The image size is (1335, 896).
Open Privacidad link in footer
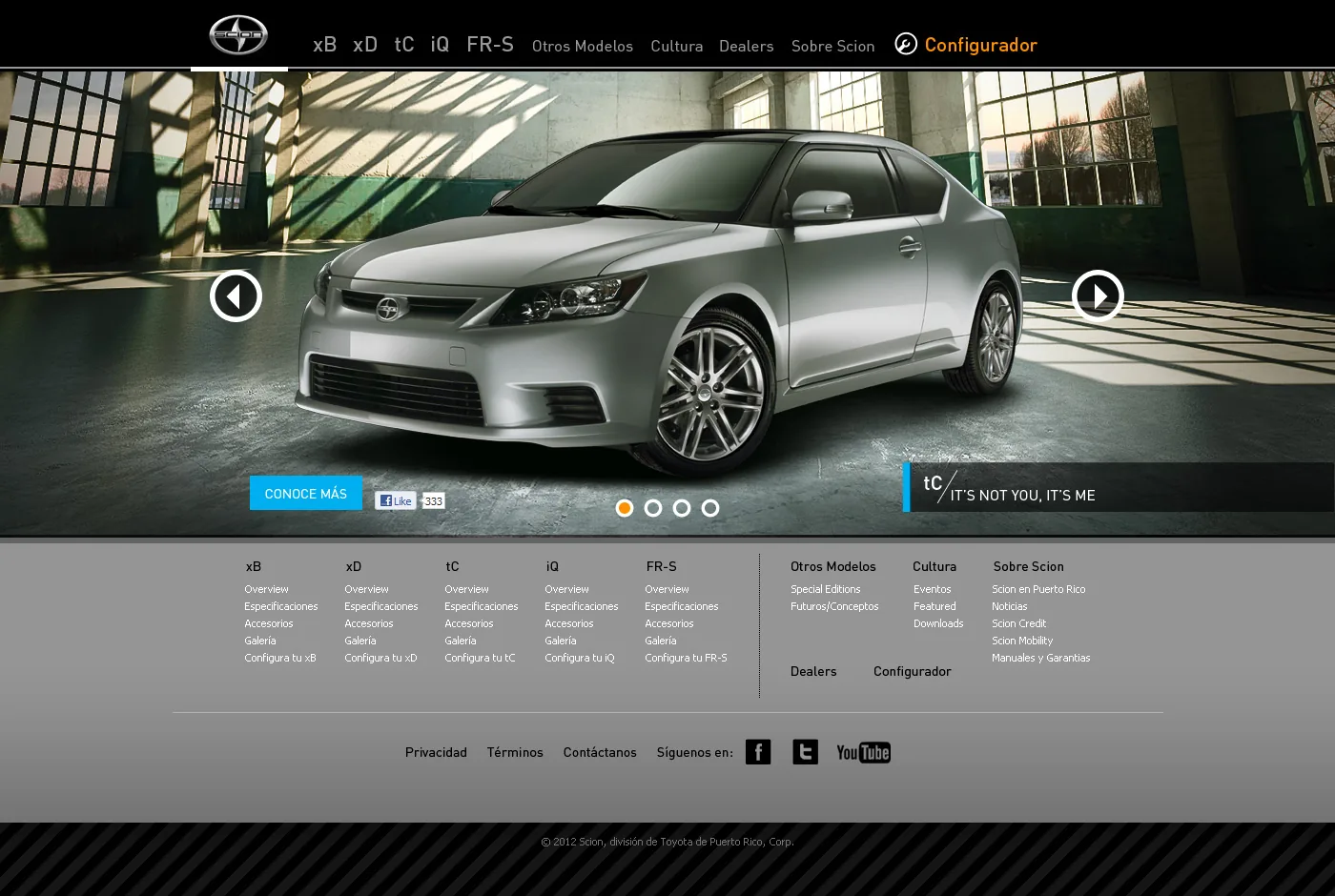pyautogui.click(x=437, y=752)
